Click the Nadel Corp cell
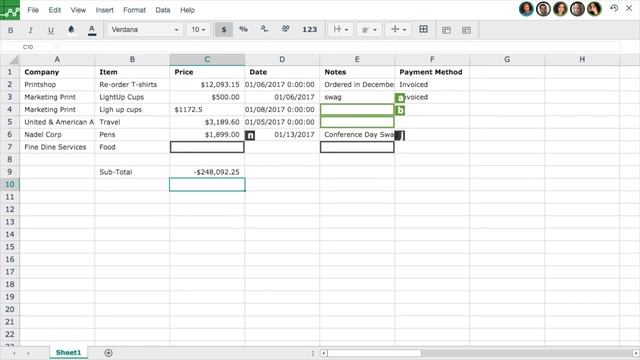Screen dimensions: 640x360 (57, 134)
